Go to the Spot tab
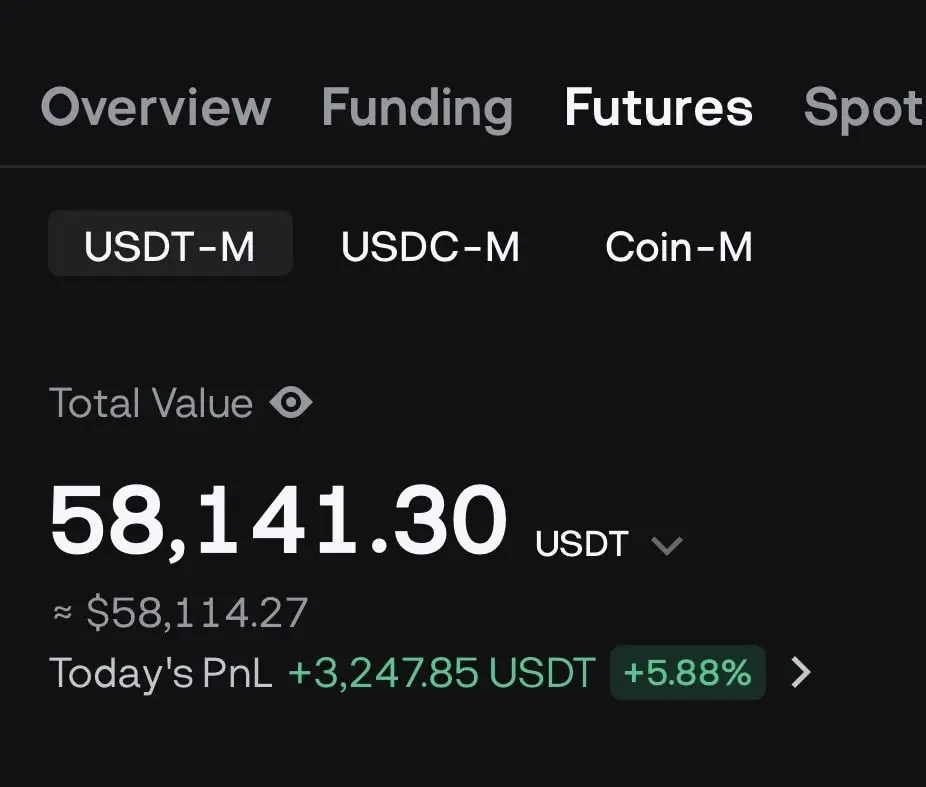 click(863, 107)
